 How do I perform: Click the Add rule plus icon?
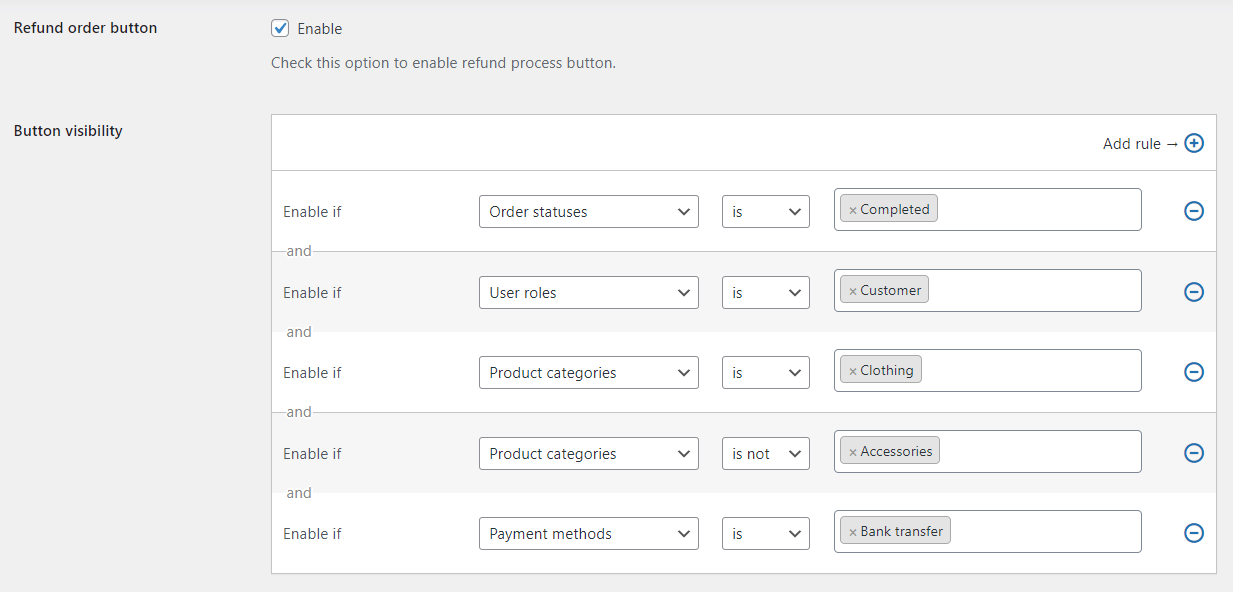point(1194,143)
